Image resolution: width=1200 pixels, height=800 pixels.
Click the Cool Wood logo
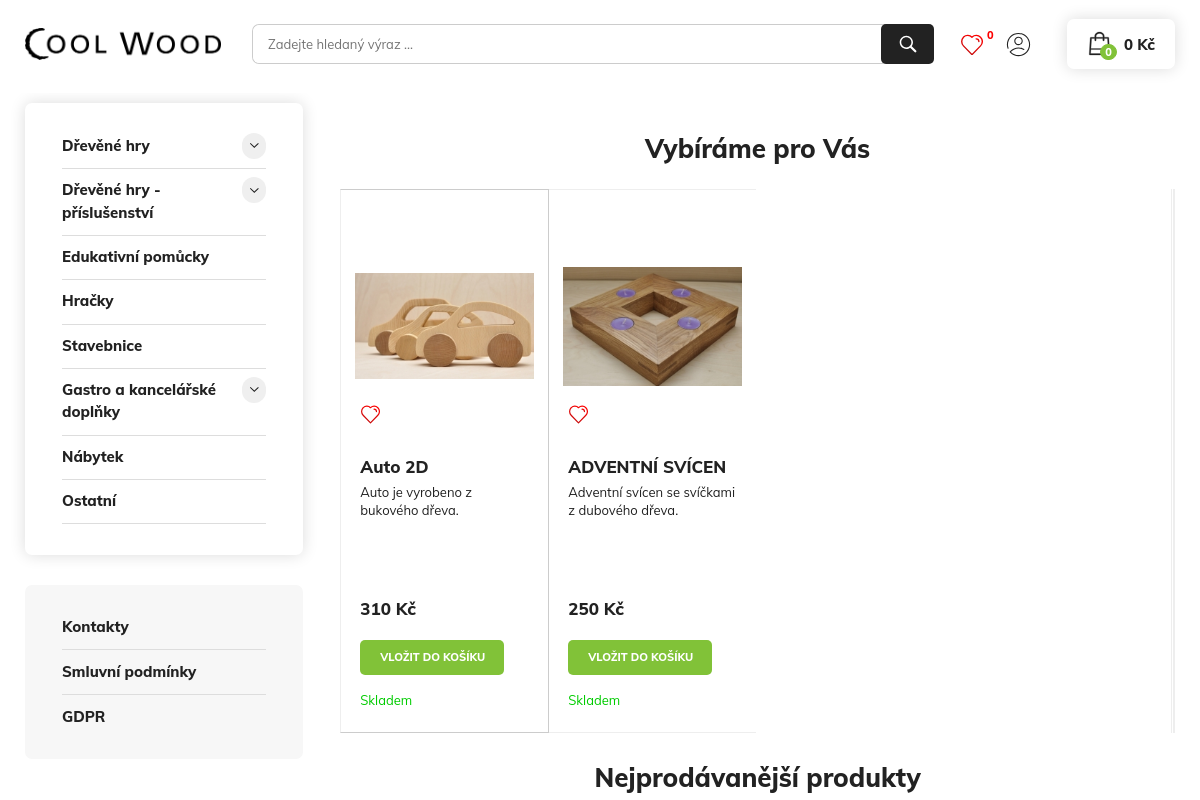click(x=123, y=44)
